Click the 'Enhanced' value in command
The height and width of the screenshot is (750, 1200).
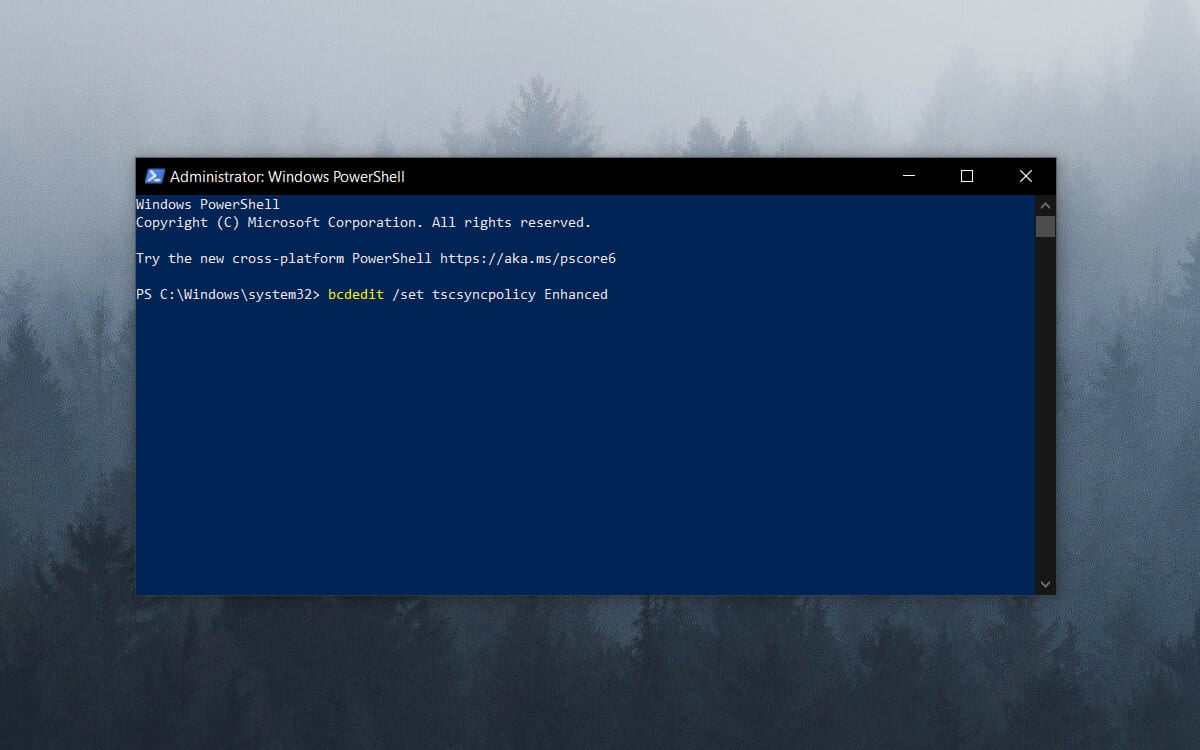coord(576,294)
